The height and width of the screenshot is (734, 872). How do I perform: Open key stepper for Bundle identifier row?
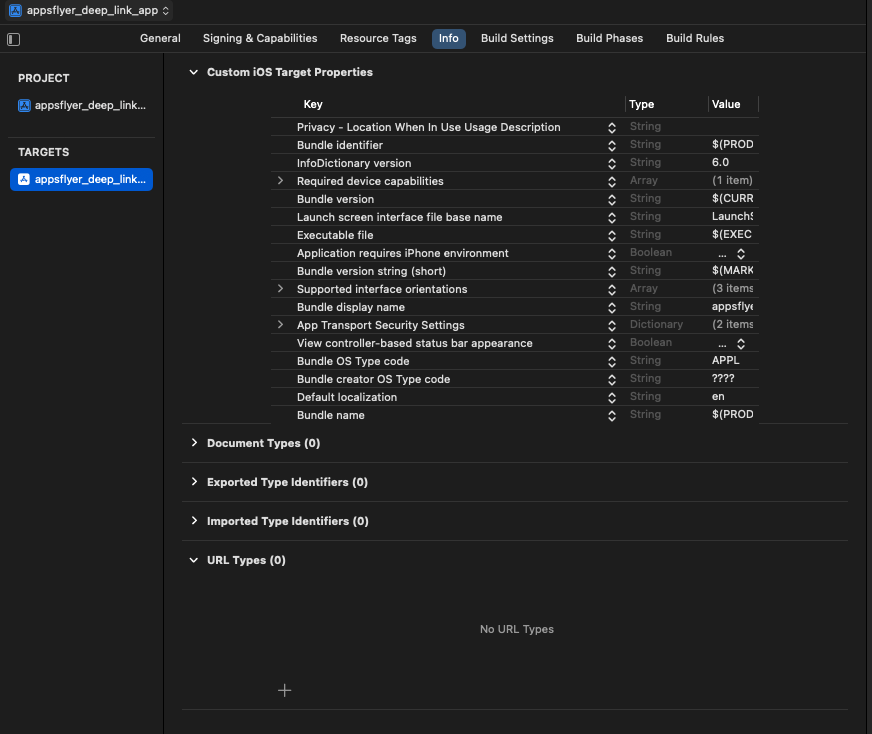(x=612, y=146)
